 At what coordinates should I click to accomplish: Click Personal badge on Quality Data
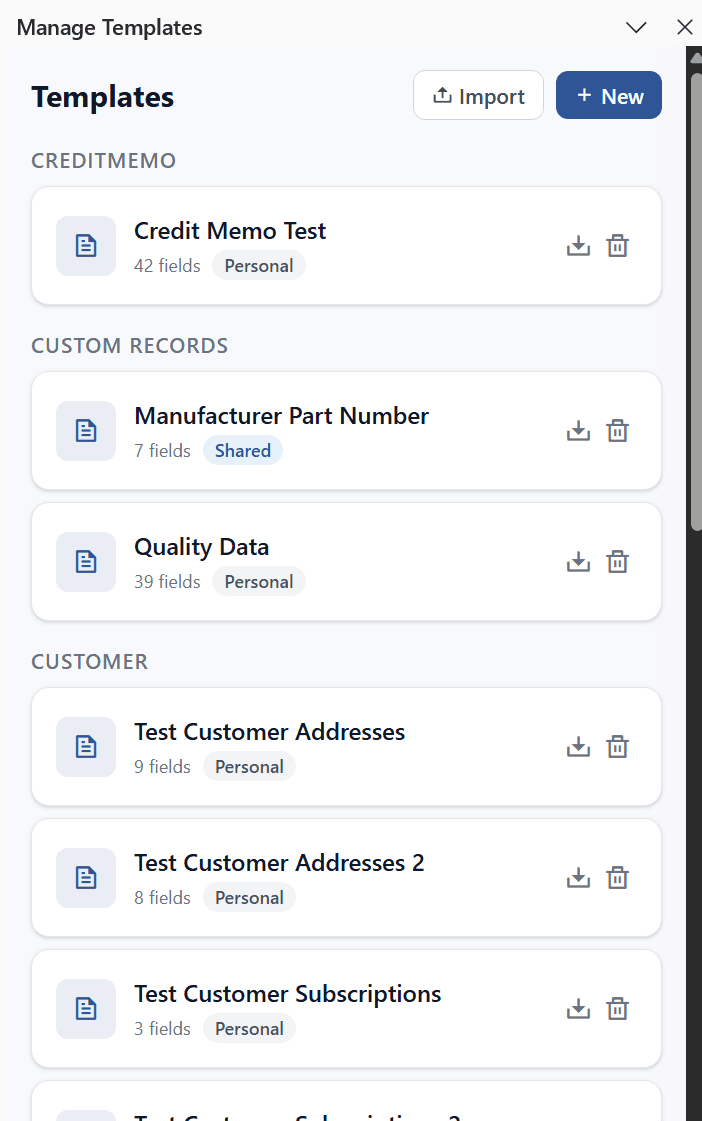[259, 582]
